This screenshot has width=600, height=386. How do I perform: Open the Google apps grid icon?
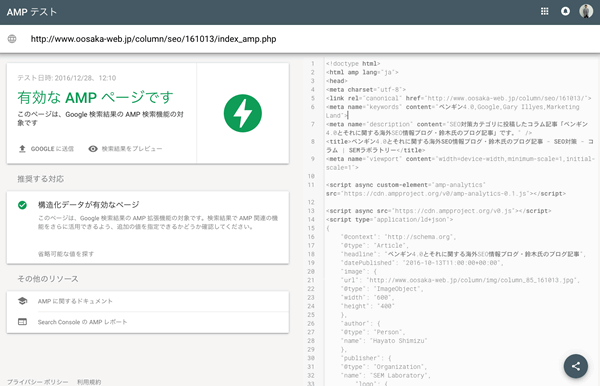545,11
